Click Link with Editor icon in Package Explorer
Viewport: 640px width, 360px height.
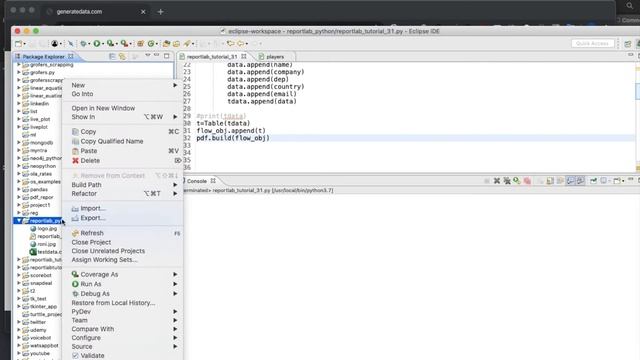point(122,56)
